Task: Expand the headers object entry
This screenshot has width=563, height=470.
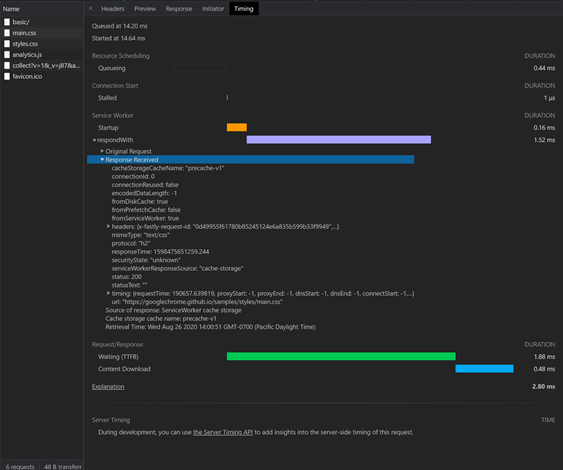Action: [108, 226]
